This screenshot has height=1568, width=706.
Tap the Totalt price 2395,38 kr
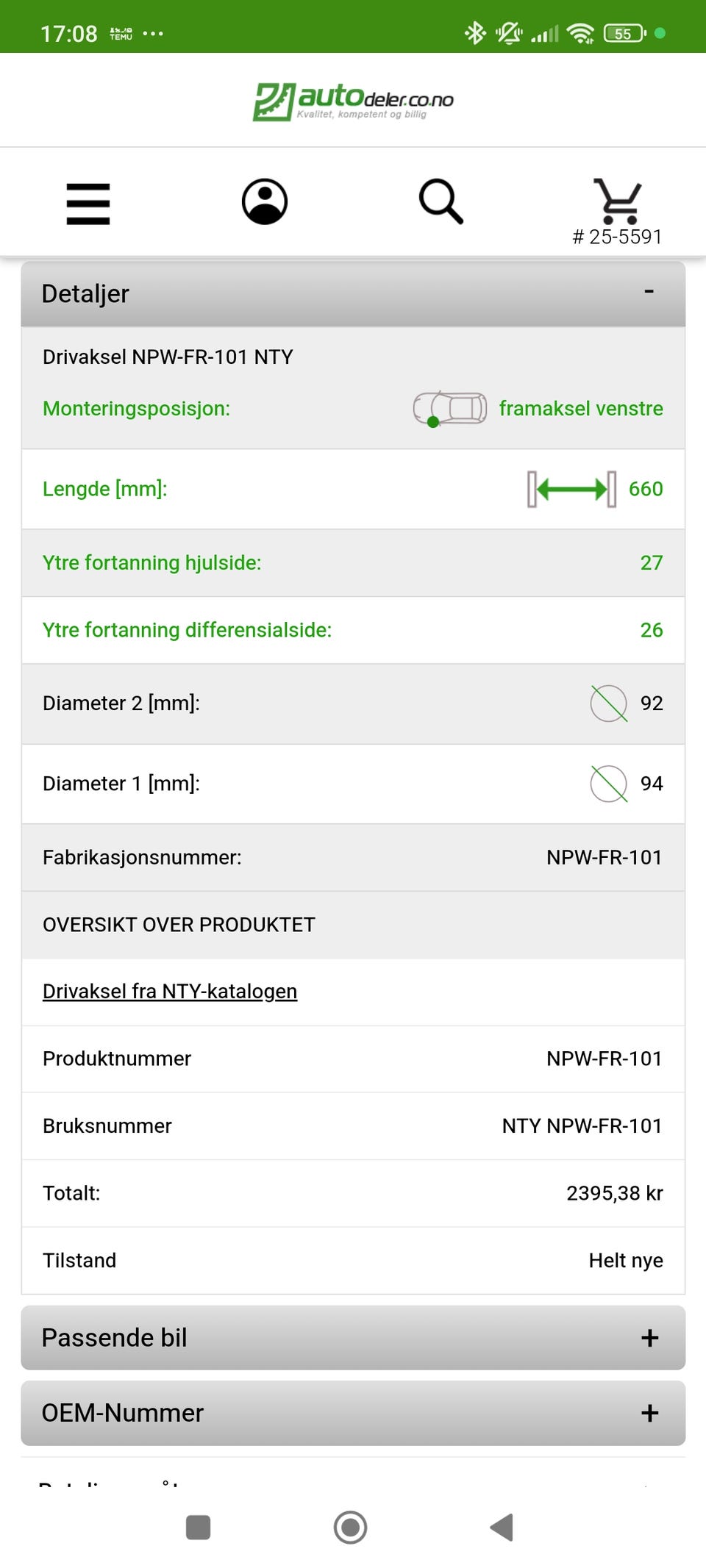614,1193
